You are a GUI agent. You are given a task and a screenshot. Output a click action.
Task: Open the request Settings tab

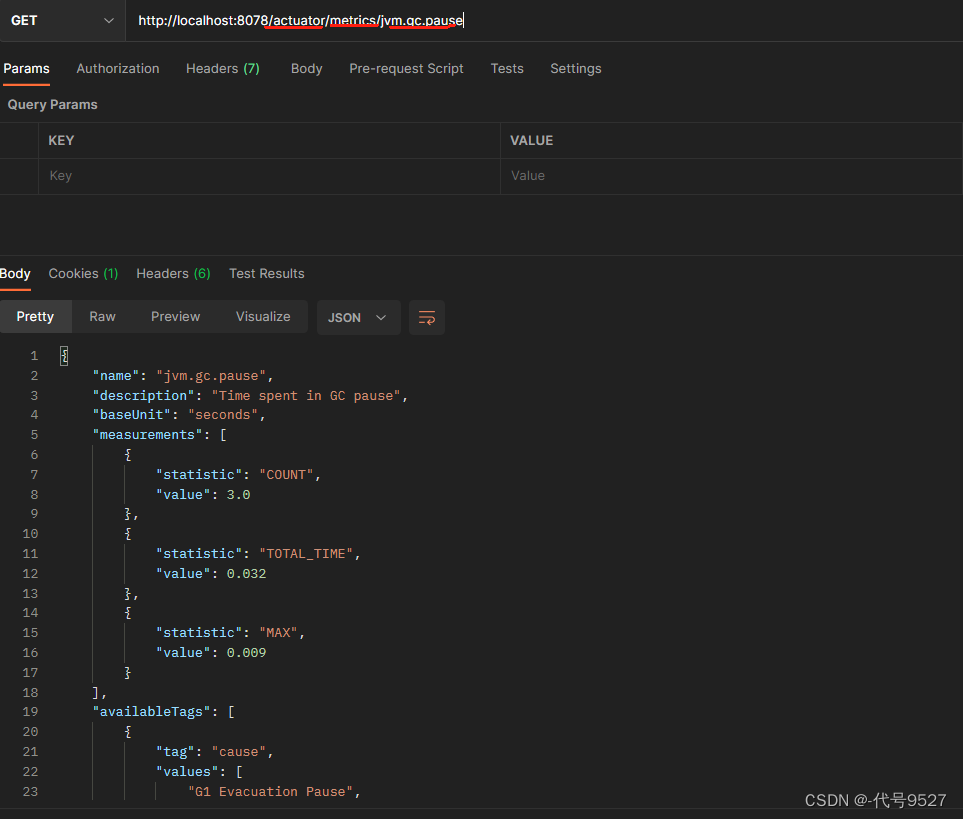[576, 69]
